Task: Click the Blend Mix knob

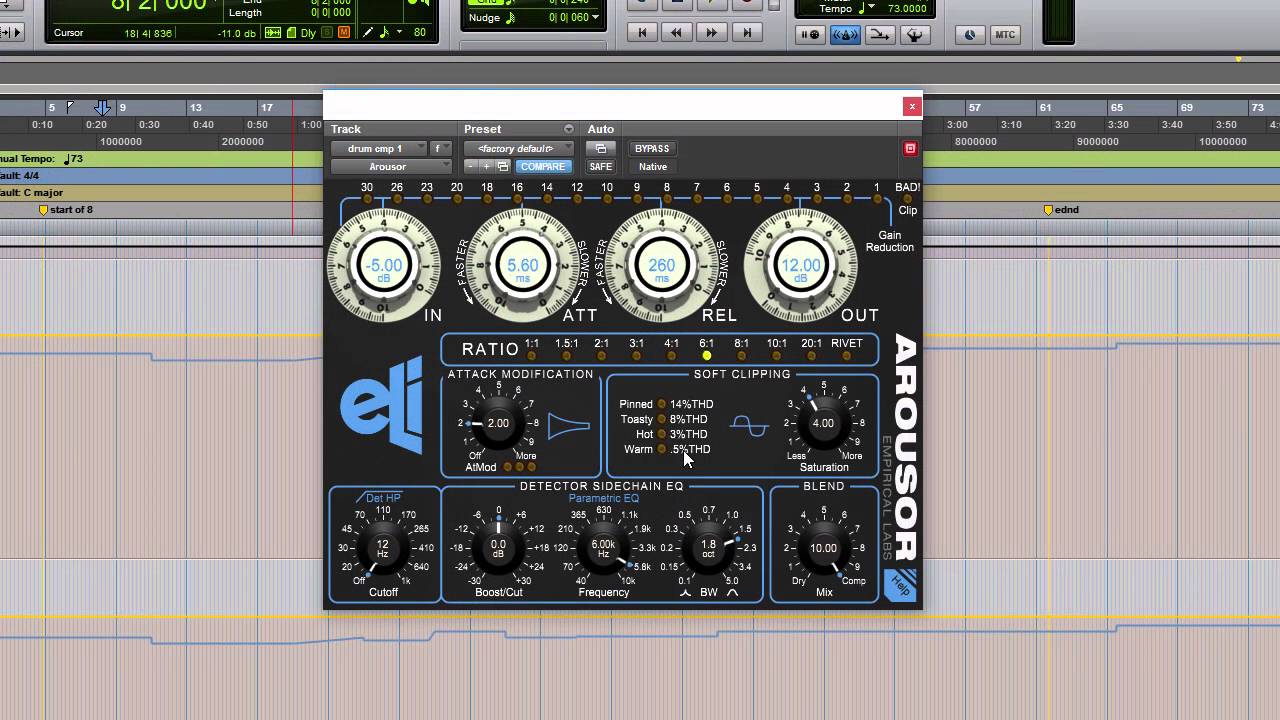Action: point(823,548)
